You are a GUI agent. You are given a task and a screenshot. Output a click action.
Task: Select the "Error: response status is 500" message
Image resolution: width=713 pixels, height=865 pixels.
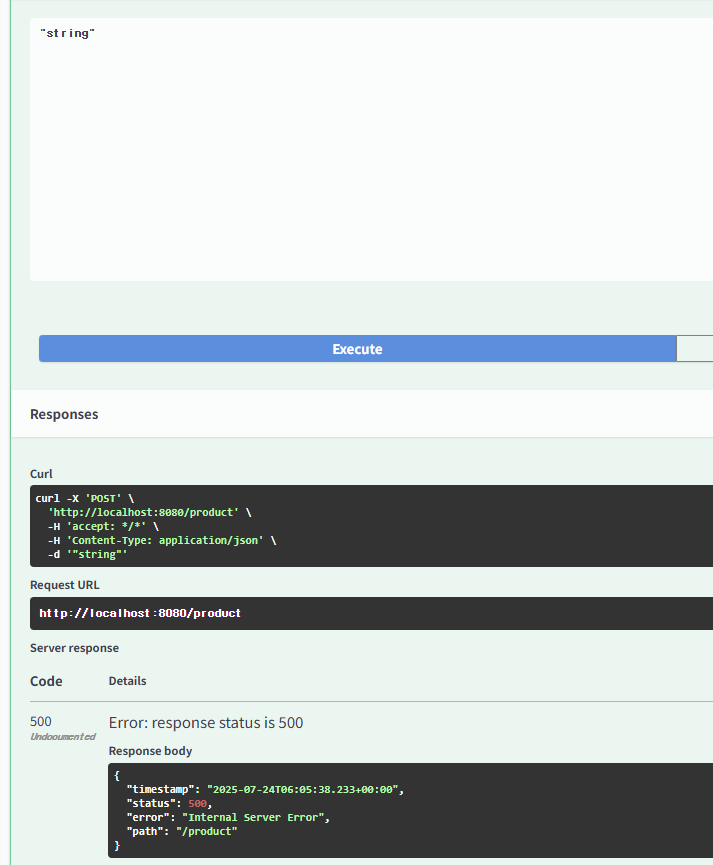[x=206, y=723]
